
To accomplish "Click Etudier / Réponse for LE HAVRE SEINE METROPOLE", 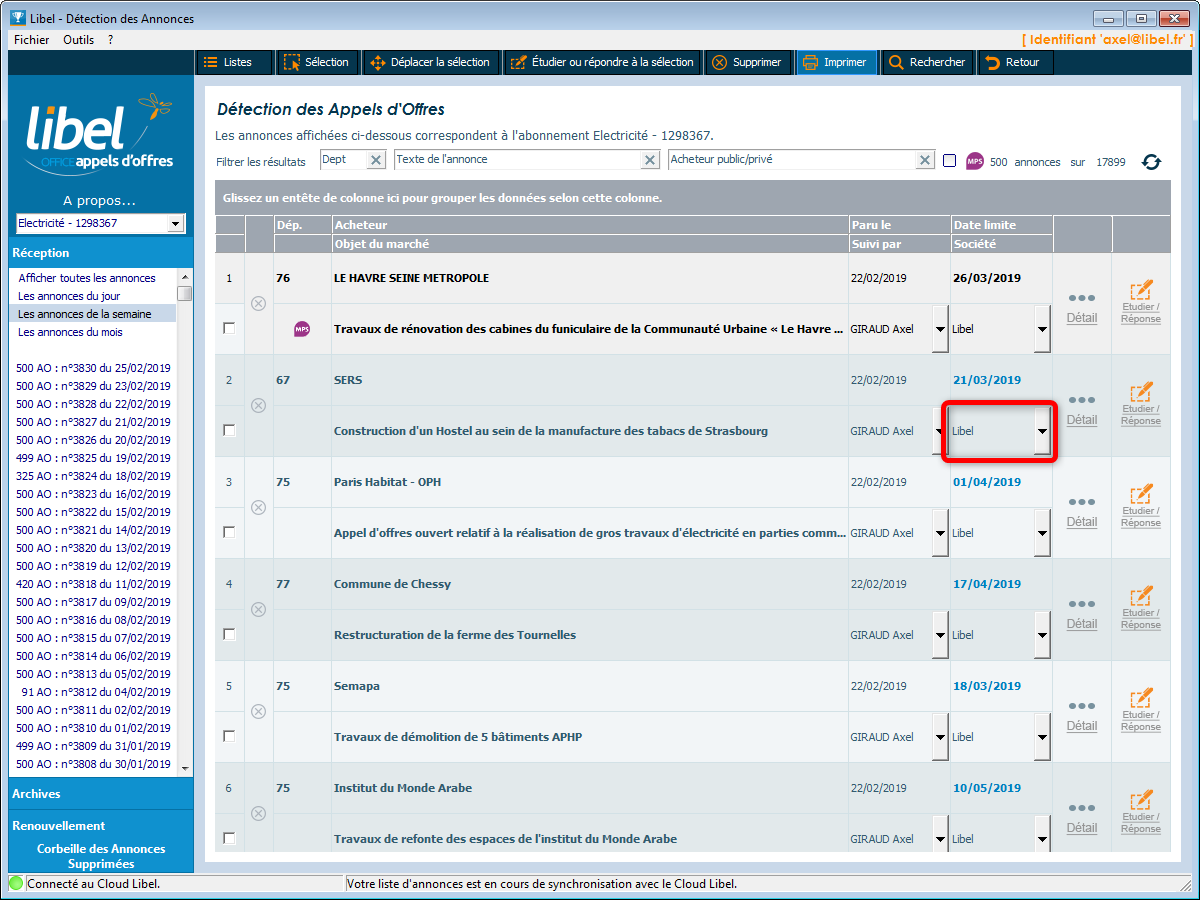I will [x=1141, y=303].
